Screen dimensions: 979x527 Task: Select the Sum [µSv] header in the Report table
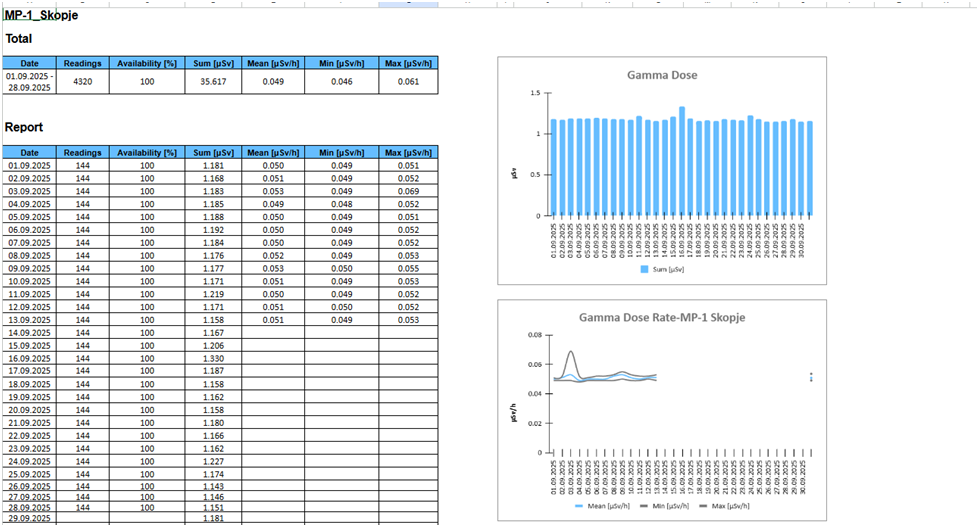pyautogui.click(x=214, y=152)
